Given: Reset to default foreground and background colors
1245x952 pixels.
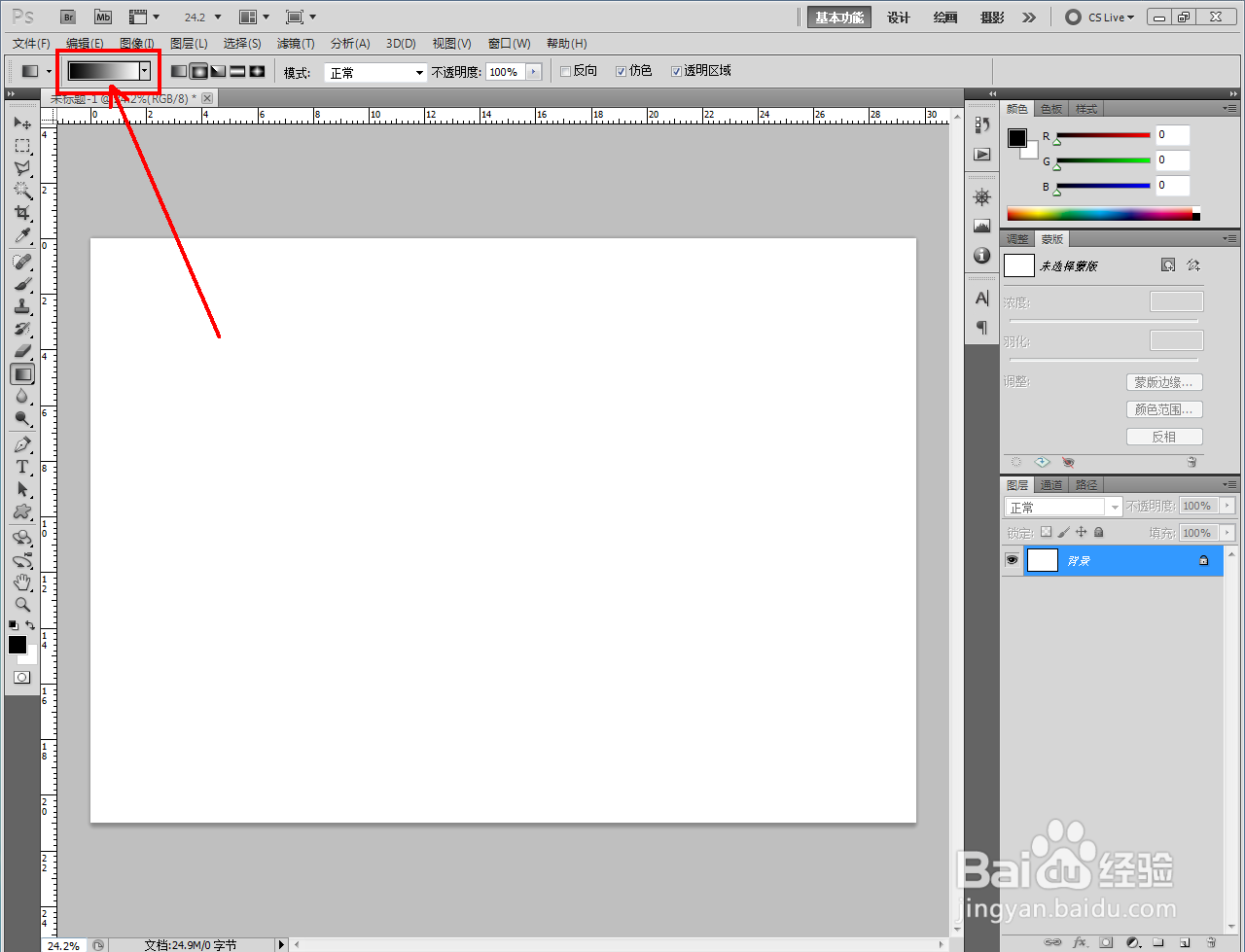Looking at the screenshot, I should [x=14, y=625].
